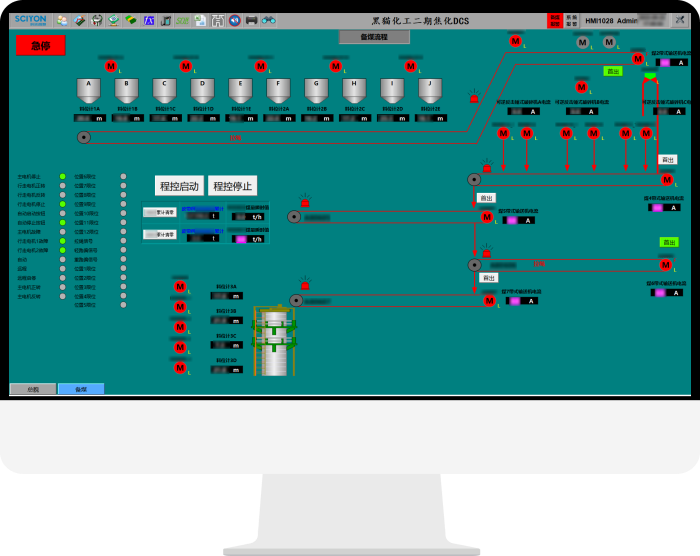Switch to the 备煤 tab at bottom
Viewport: 700px width, 556px height.
click(x=80, y=389)
